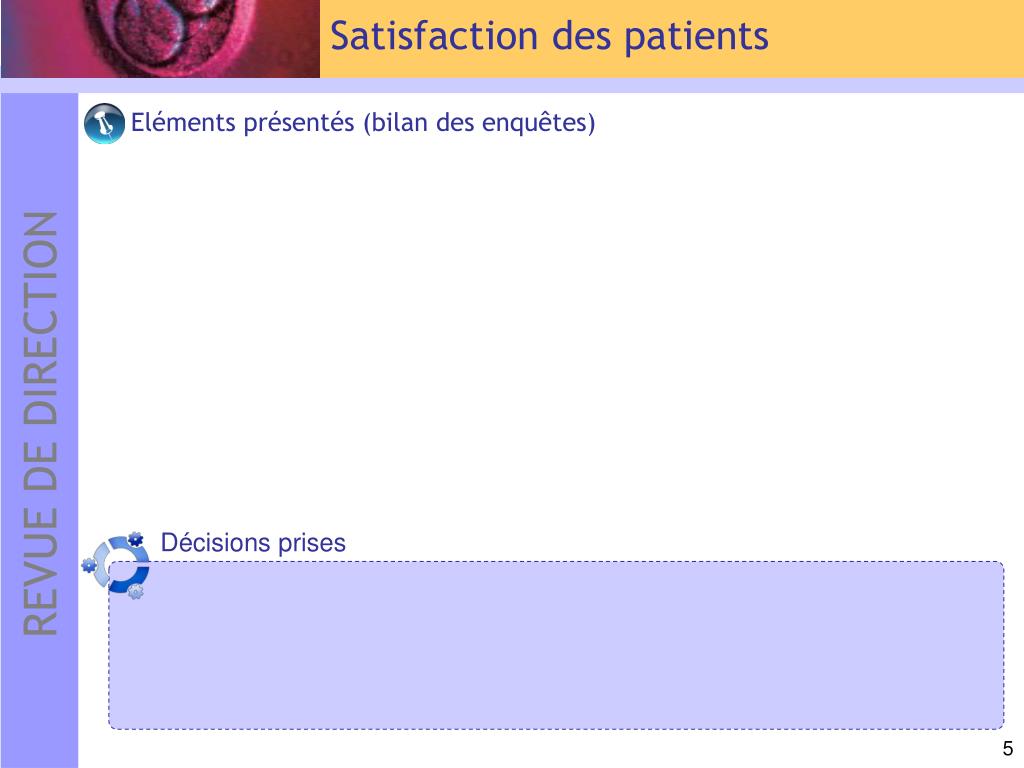Viewport: 1024px width, 768px height.
Task: Select the circular arrows gear icon
Action: click(x=116, y=566)
